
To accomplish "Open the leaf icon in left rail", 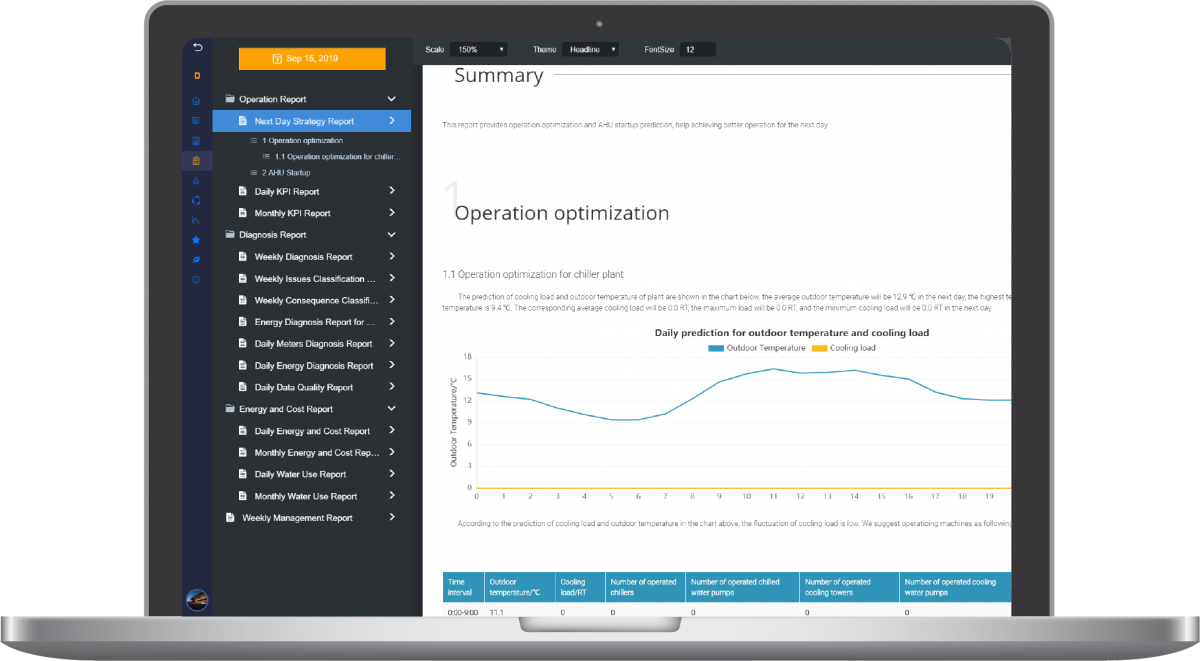I will click(196, 260).
